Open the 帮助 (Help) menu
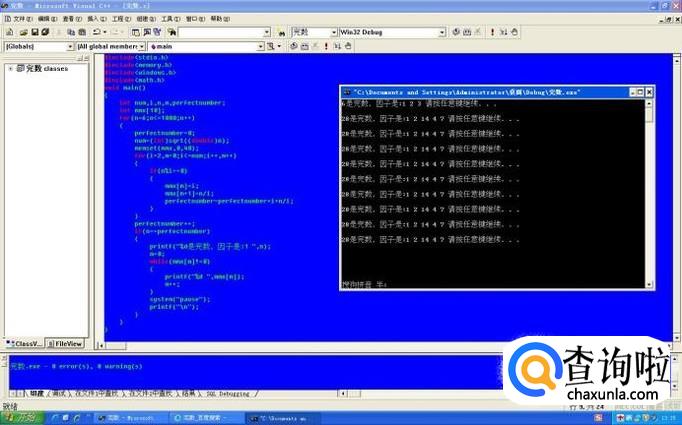Image resolution: width=682 pixels, height=425 pixels. pos(220,19)
